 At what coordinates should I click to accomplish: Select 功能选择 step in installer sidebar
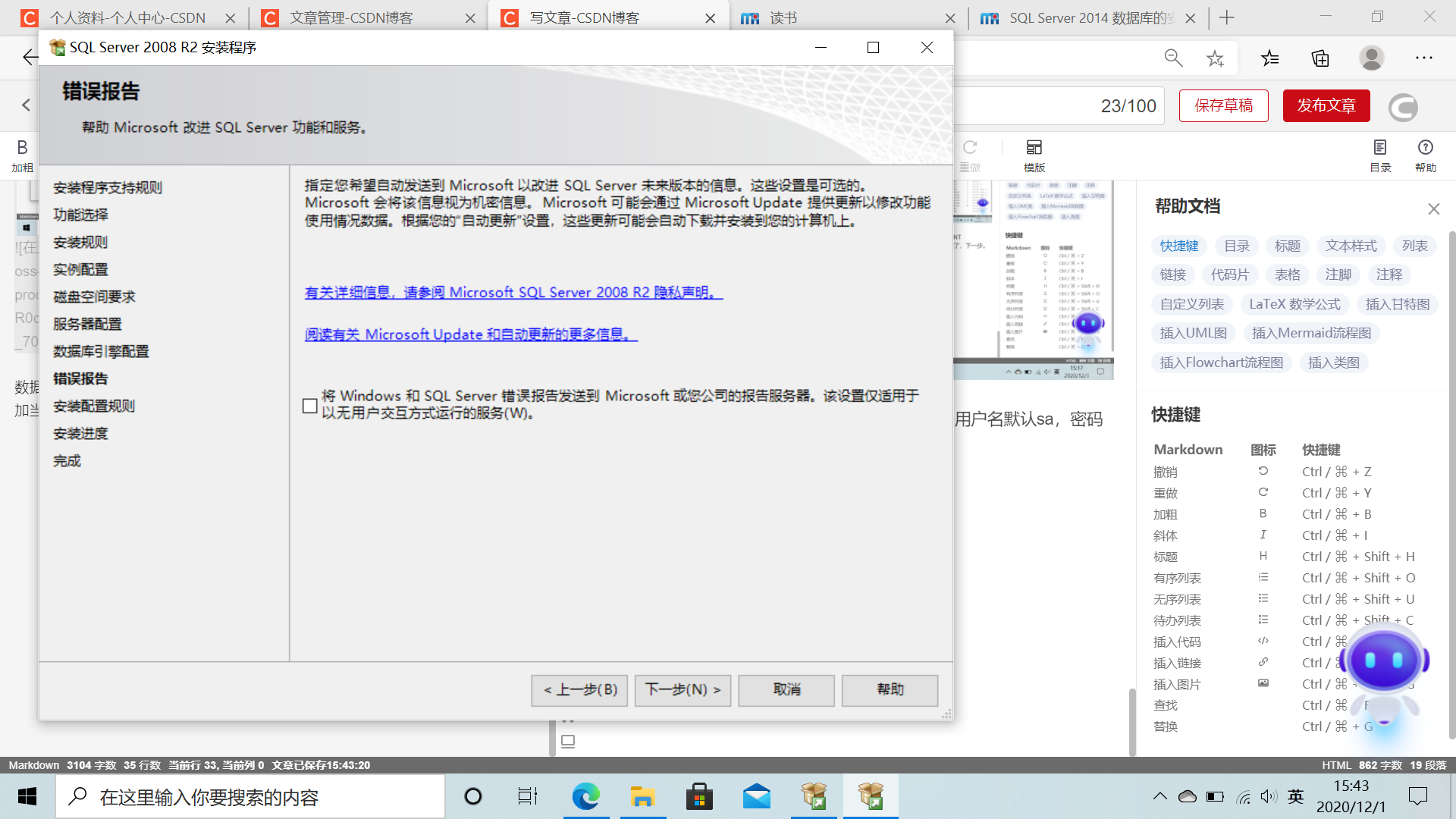point(80,215)
